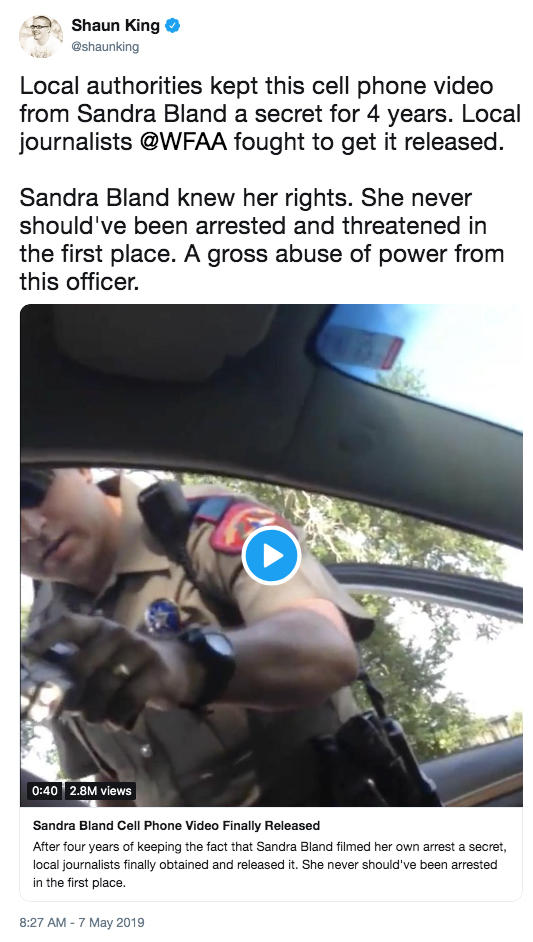Screen dimensions: 533x942
Task: Click the officer's chest badge in video
Action: point(162,618)
